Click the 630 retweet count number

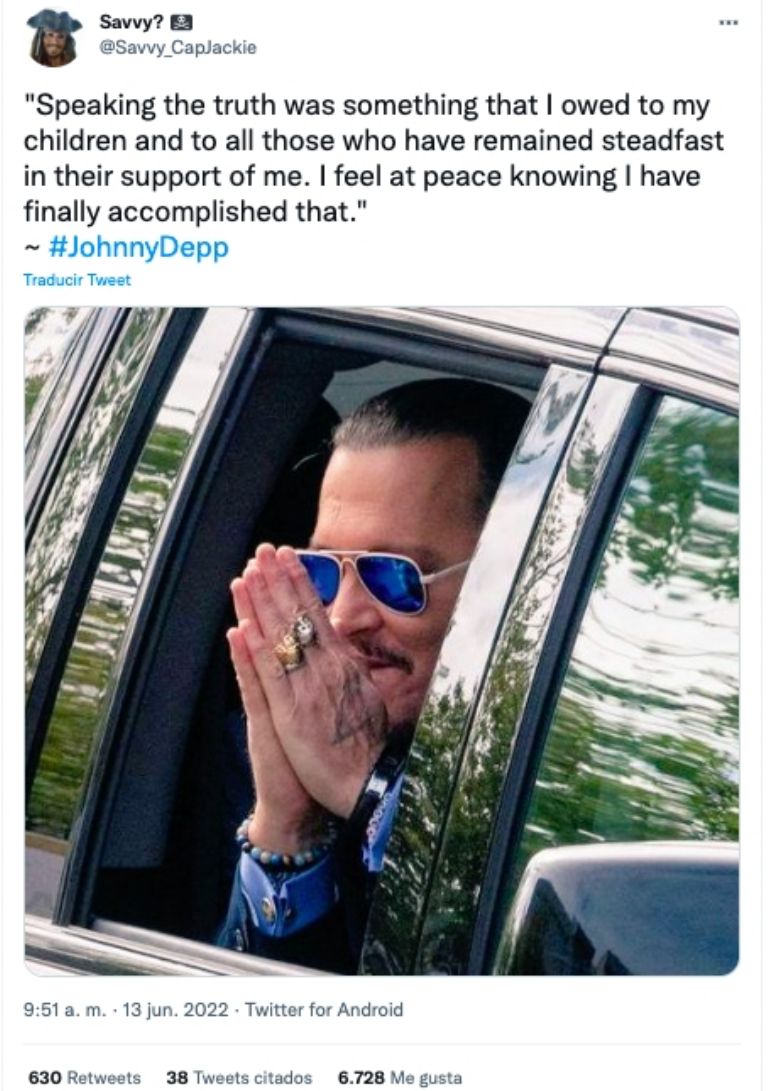pyautogui.click(x=45, y=1078)
